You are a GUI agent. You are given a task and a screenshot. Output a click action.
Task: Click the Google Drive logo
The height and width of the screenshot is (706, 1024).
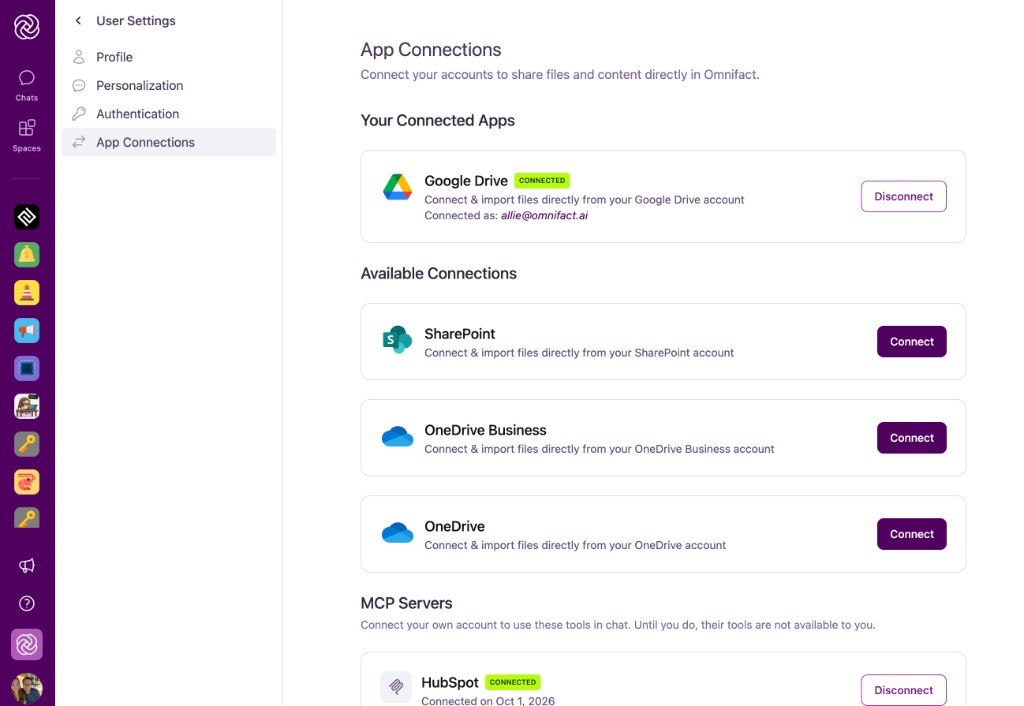[397, 187]
